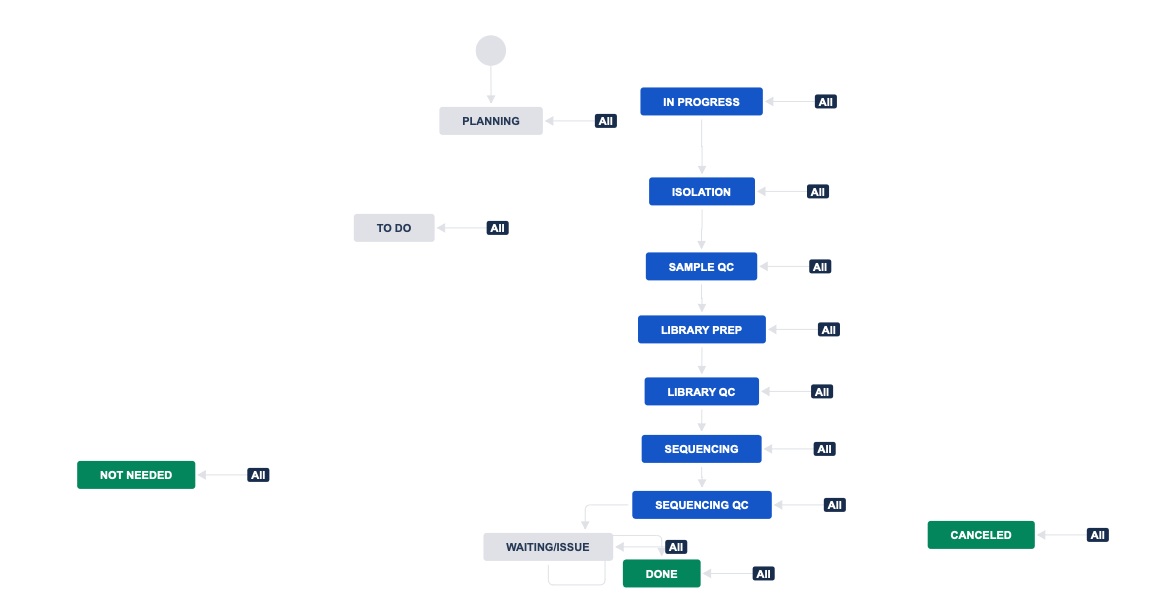Click the ISOLATION status box

(x=701, y=192)
